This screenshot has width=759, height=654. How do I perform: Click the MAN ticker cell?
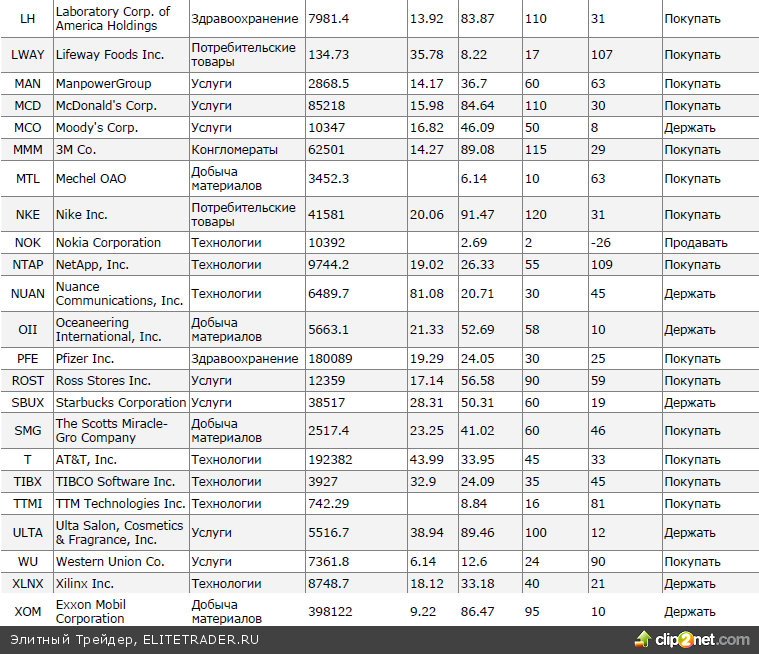pyautogui.click(x=27, y=84)
